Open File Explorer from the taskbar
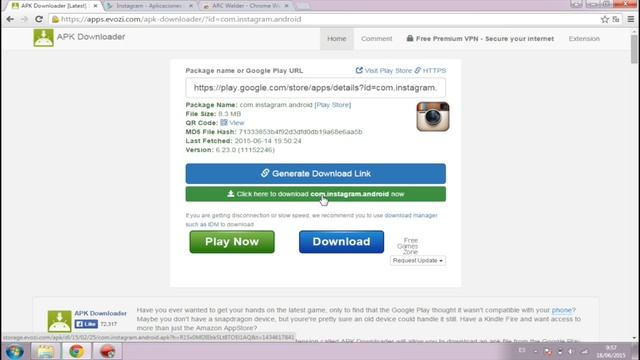This screenshot has width=640, height=360. pyautogui.click(x=46, y=351)
